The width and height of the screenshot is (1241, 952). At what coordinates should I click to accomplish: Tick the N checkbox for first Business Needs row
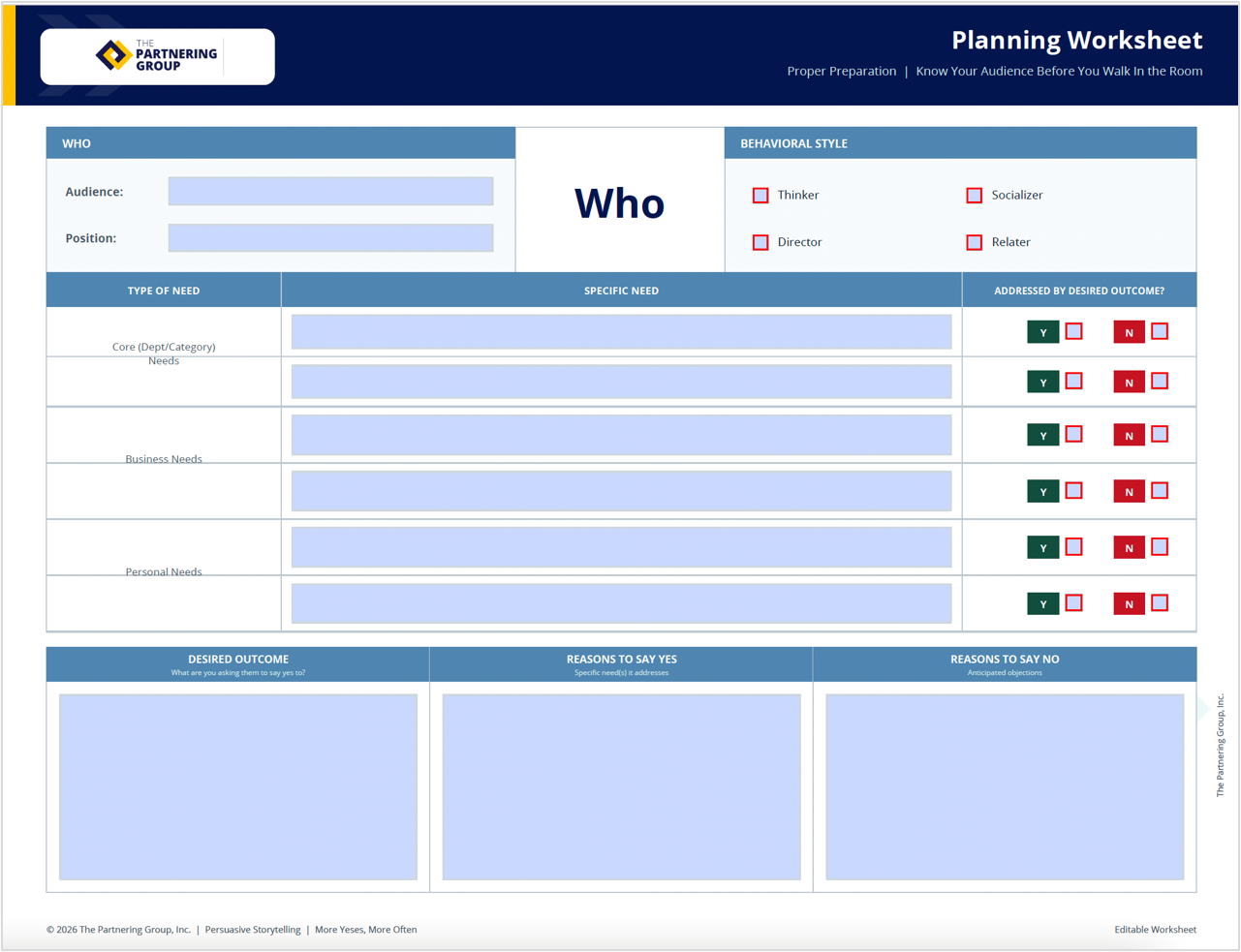[x=1160, y=434]
